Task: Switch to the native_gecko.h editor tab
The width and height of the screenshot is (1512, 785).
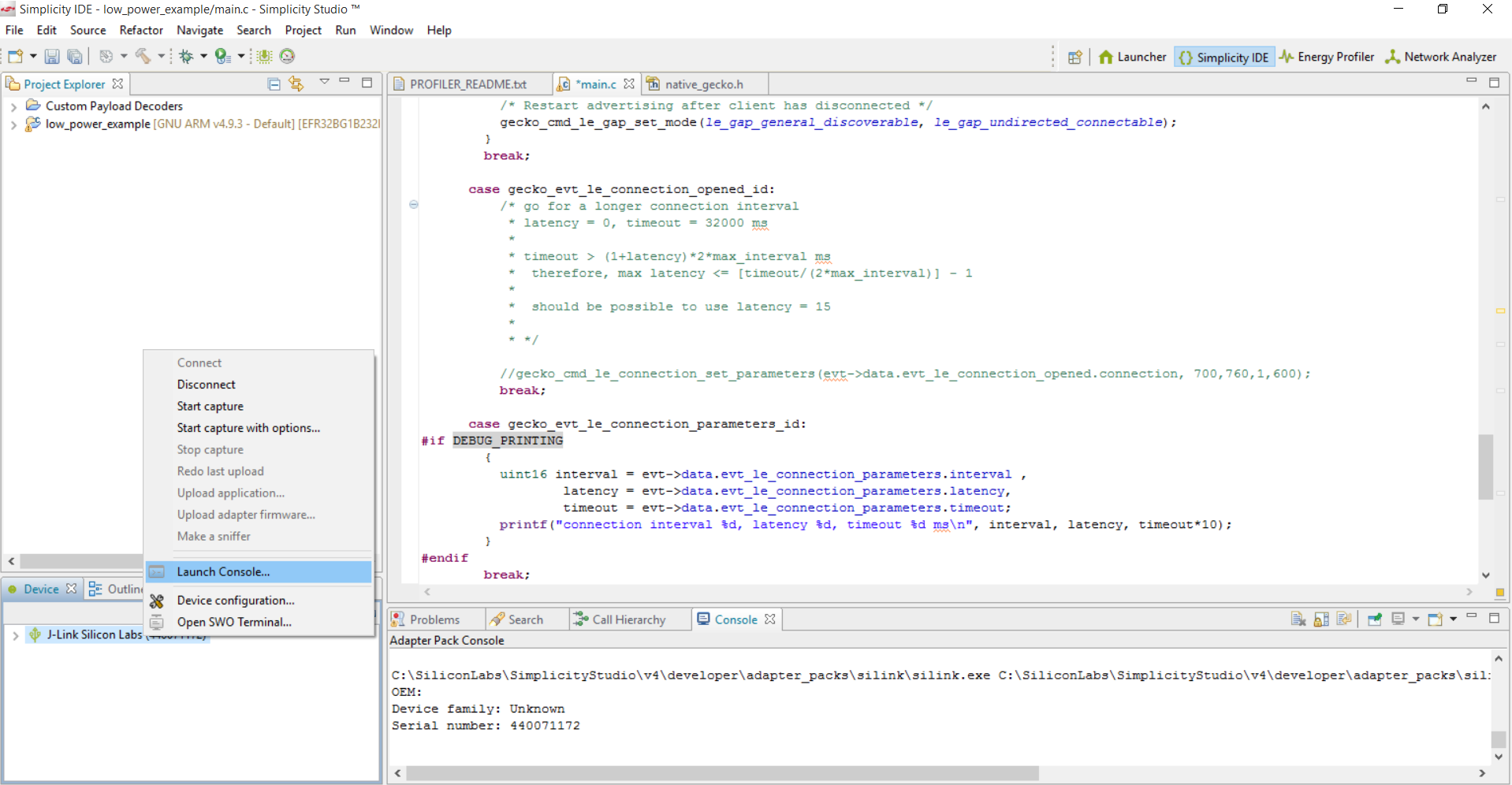Action: pyautogui.click(x=703, y=84)
